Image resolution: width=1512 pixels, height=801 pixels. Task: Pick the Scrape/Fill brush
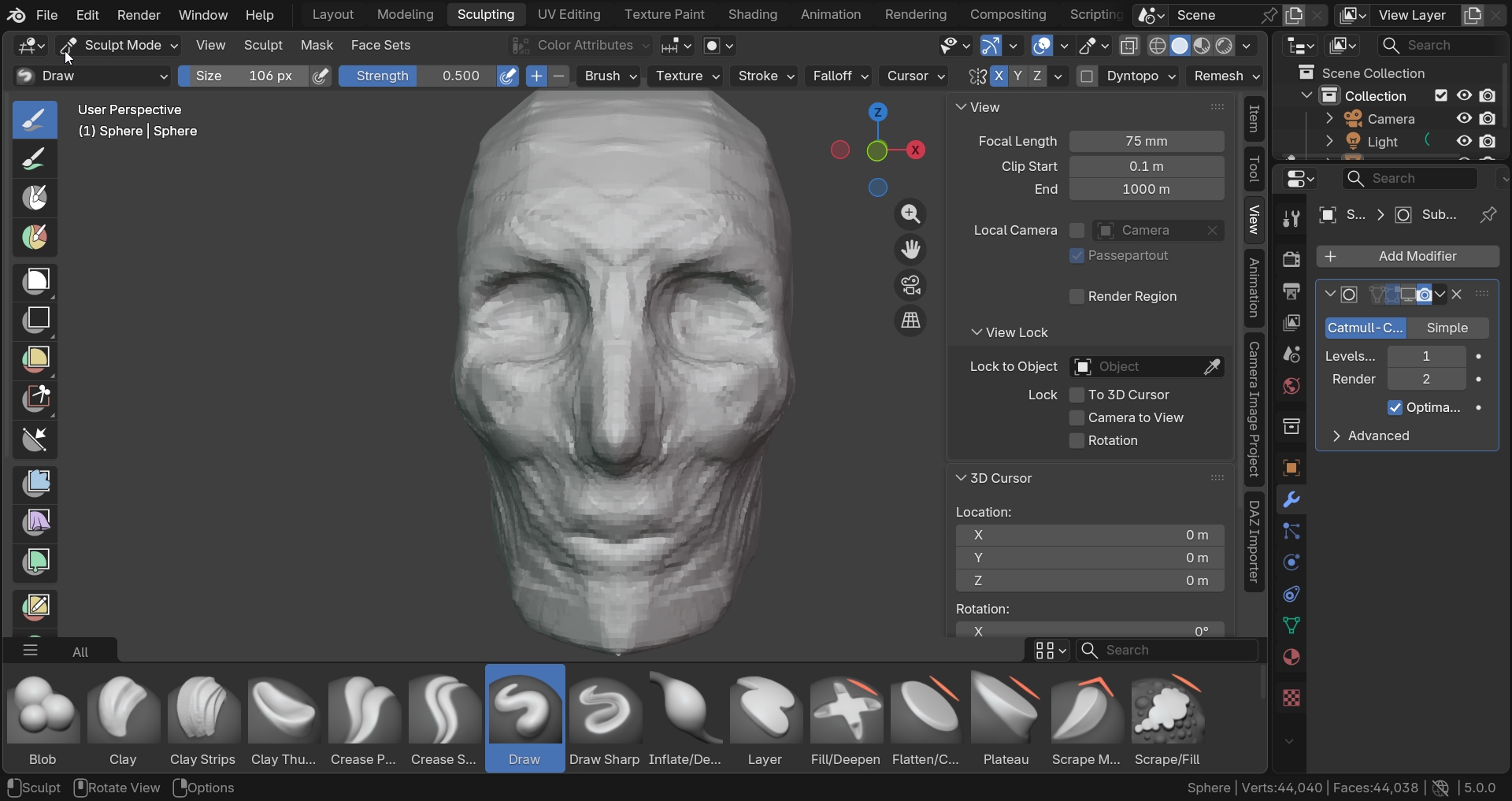pos(1167,712)
